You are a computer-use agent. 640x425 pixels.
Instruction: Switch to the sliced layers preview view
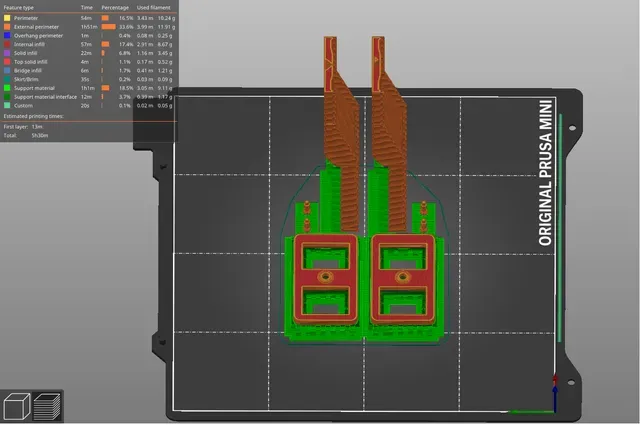[47, 406]
